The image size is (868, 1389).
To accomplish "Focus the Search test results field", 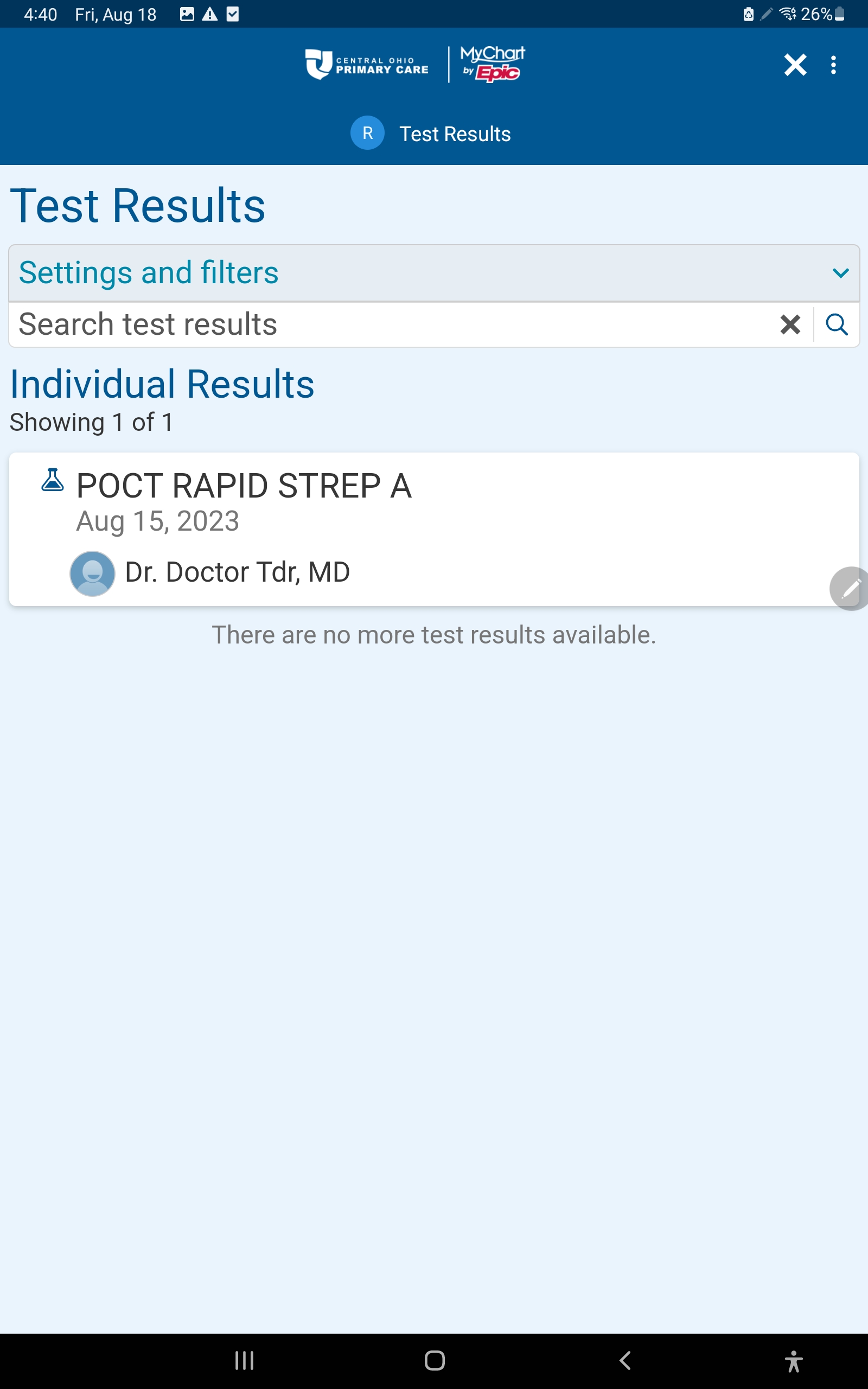I will [394, 324].
